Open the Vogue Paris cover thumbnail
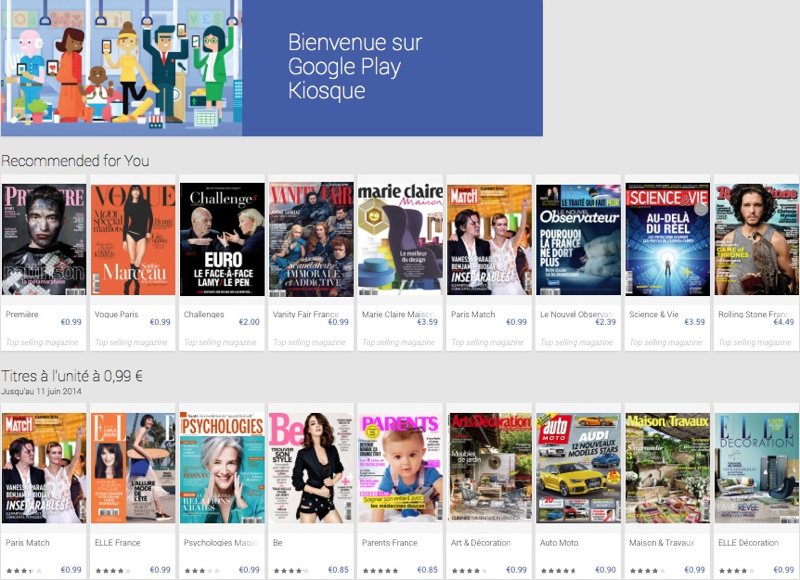 (133, 240)
